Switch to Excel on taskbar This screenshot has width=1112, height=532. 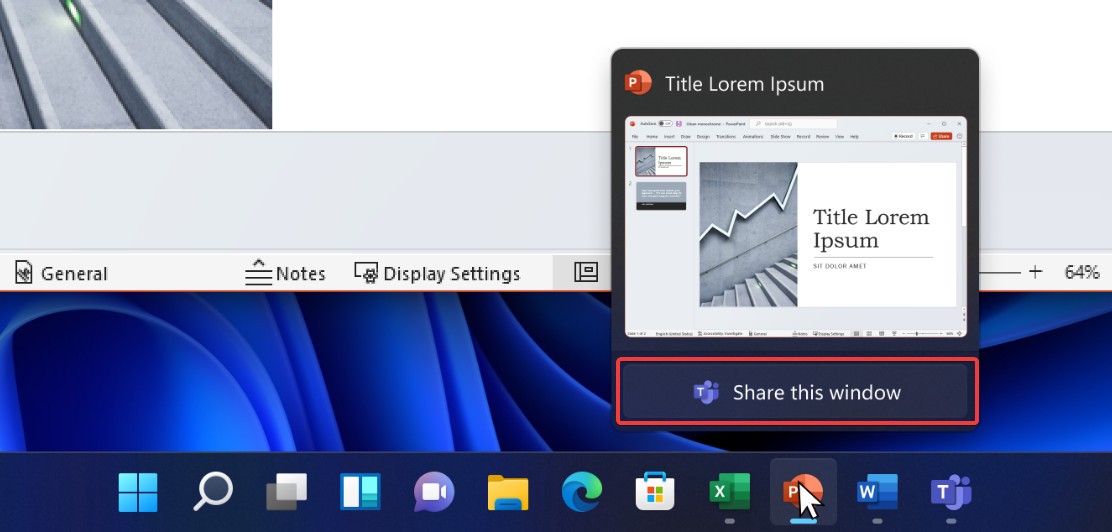pyautogui.click(x=730, y=492)
